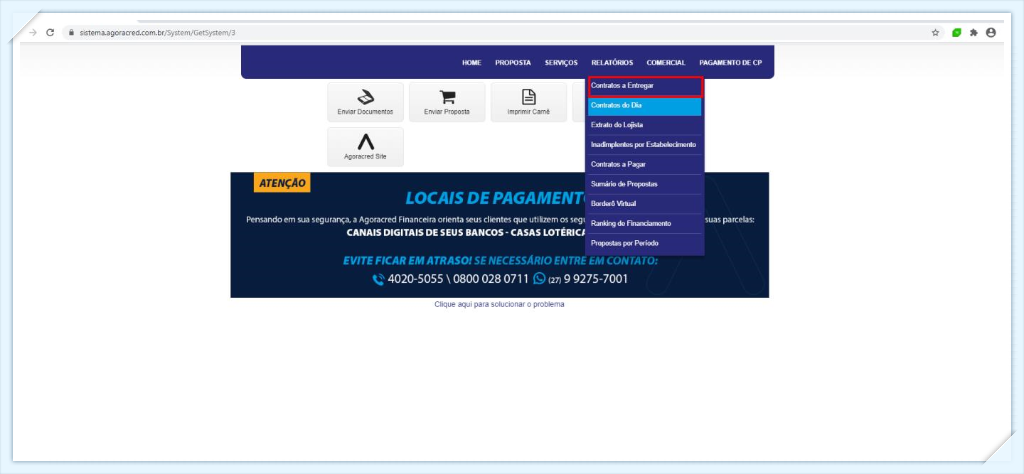
Task: Select Contratos do Dia report
Action: pos(645,106)
